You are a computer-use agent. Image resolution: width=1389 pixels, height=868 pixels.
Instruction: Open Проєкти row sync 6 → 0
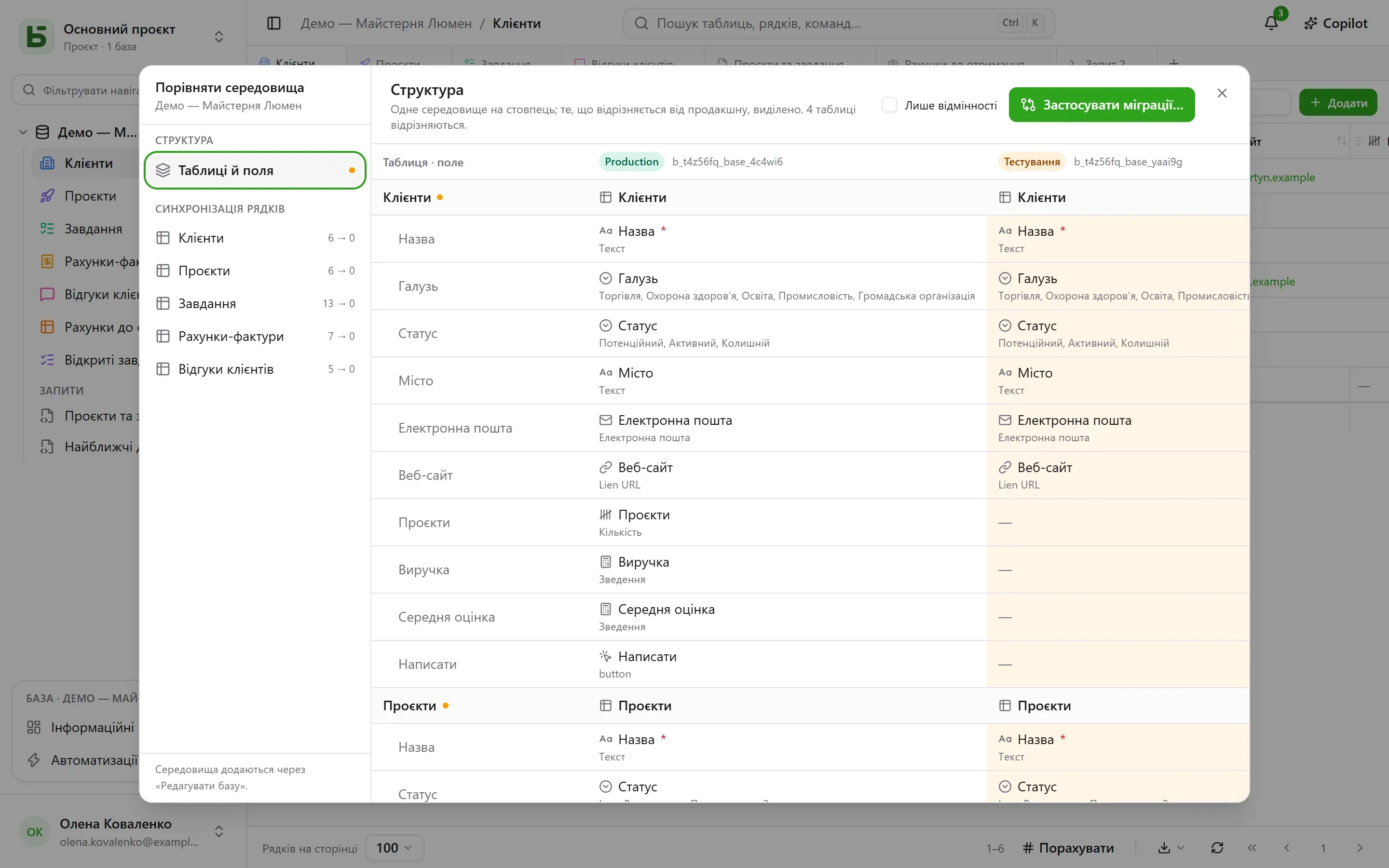click(x=255, y=271)
